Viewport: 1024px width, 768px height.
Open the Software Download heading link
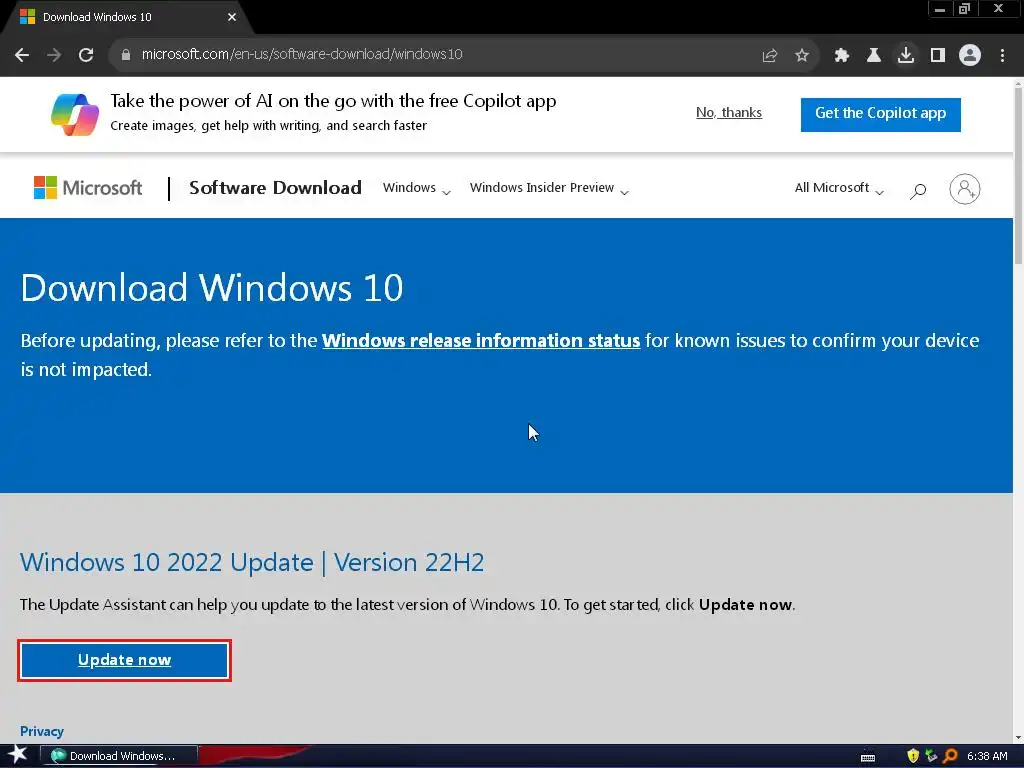pyautogui.click(x=275, y=188)
